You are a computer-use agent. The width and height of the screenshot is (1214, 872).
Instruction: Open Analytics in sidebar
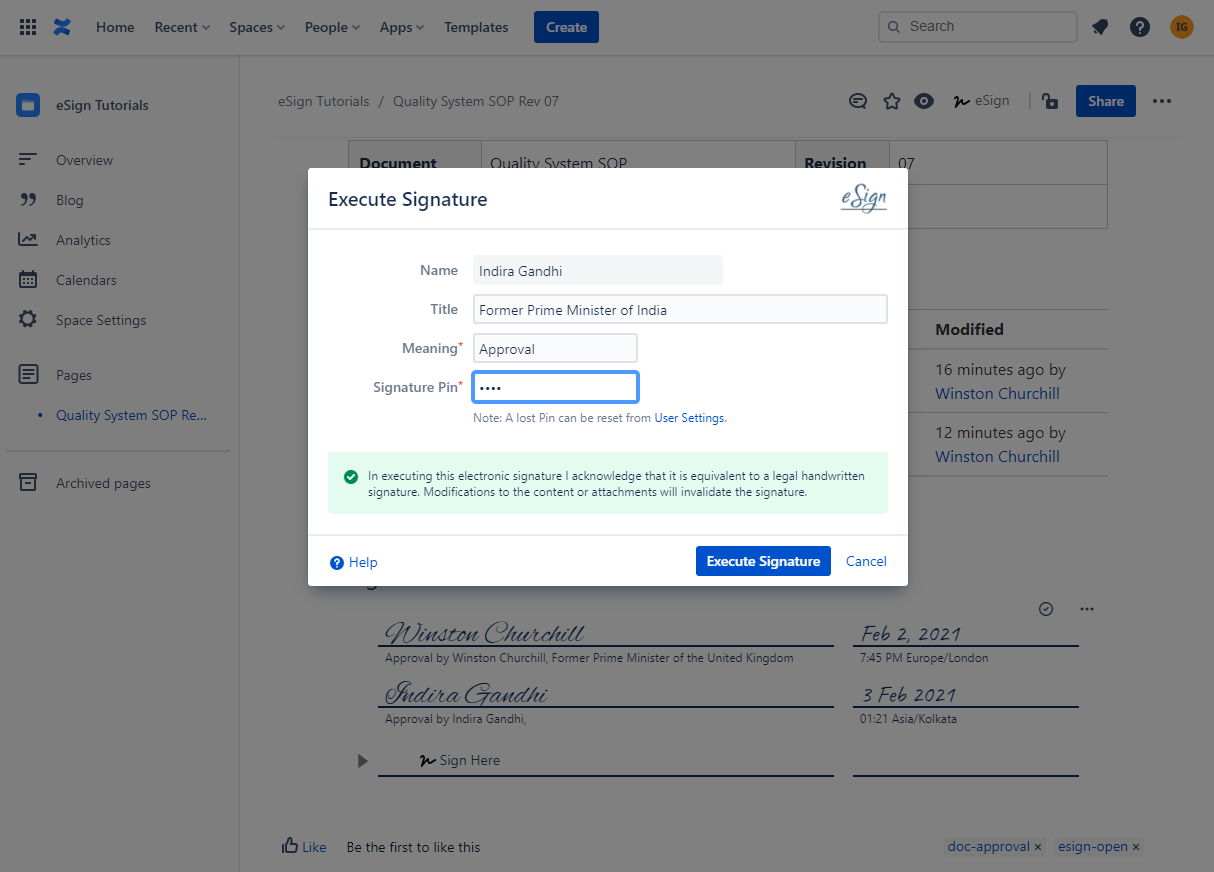click(x=83, y=240)
